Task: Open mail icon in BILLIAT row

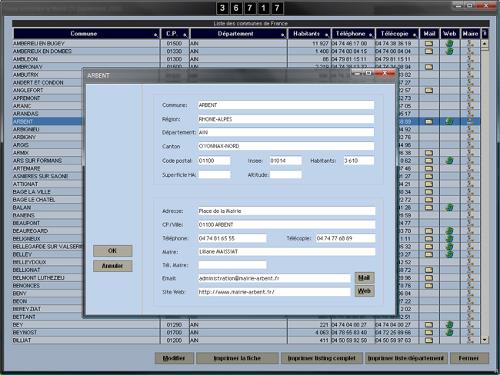Action: (x=429, y=340)
